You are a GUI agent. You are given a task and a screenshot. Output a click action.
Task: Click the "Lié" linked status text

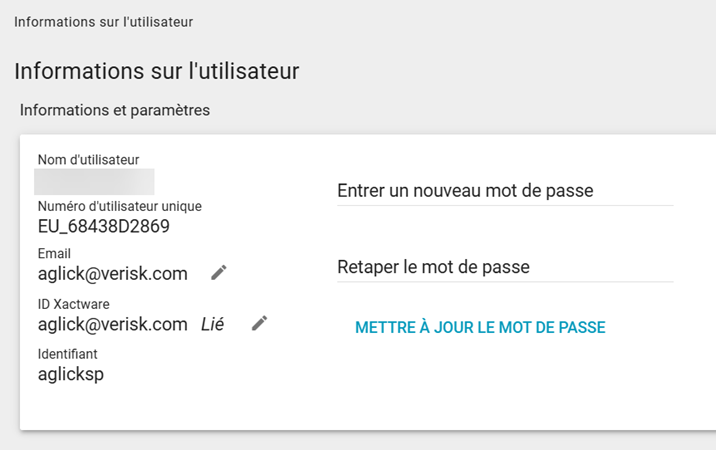[x=212, y=324]
